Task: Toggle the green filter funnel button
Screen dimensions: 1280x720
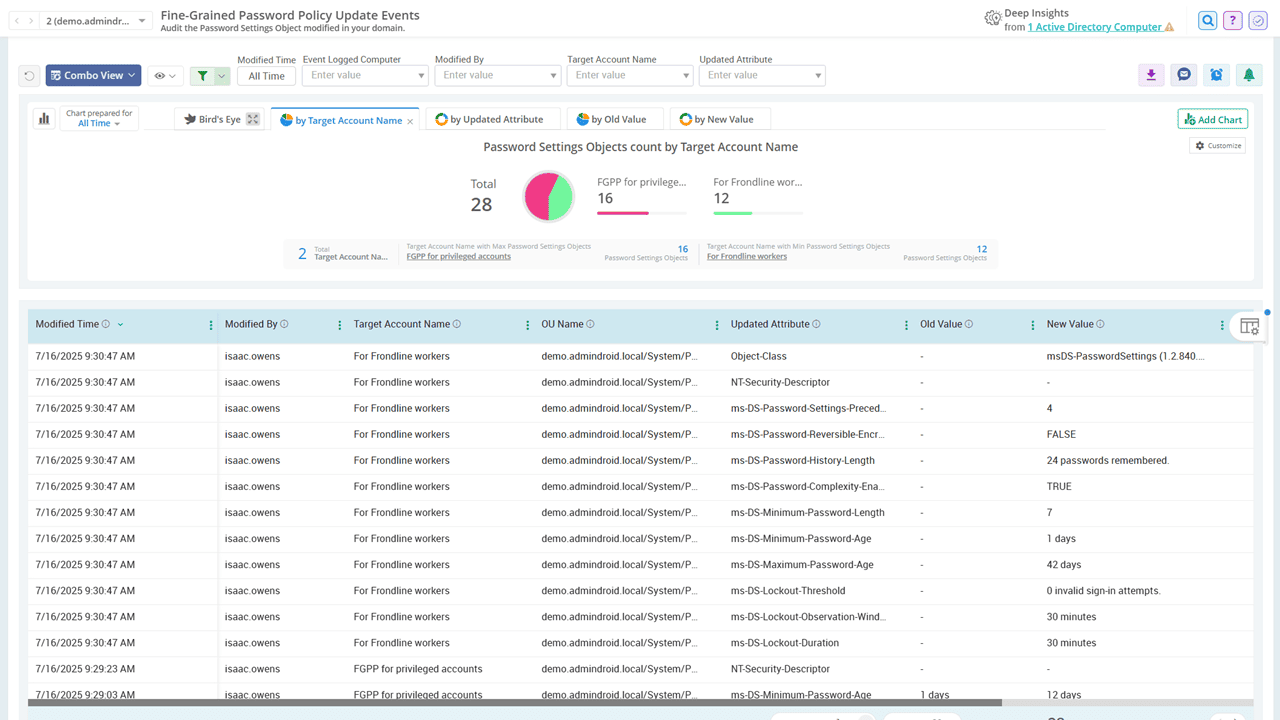Action: click(203, 76)
